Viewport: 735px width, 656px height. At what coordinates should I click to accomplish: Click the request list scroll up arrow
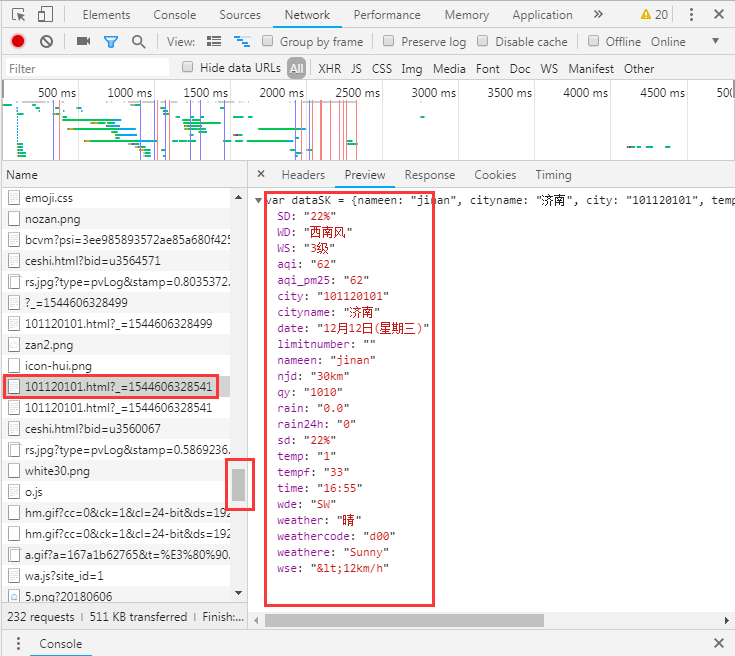238,197
